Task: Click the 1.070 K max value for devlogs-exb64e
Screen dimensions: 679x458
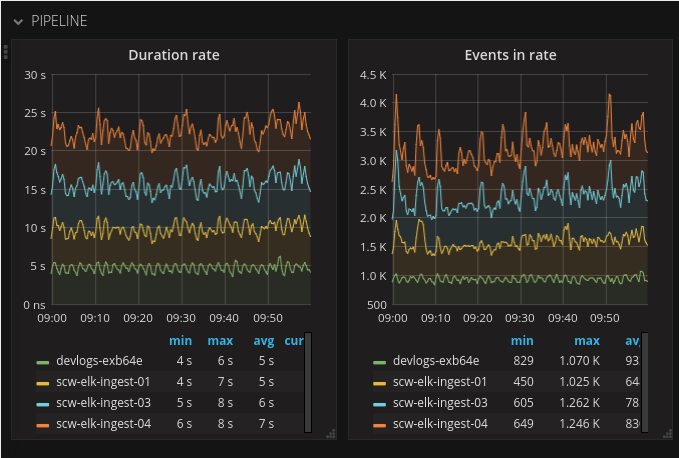Action: point(579,361)
